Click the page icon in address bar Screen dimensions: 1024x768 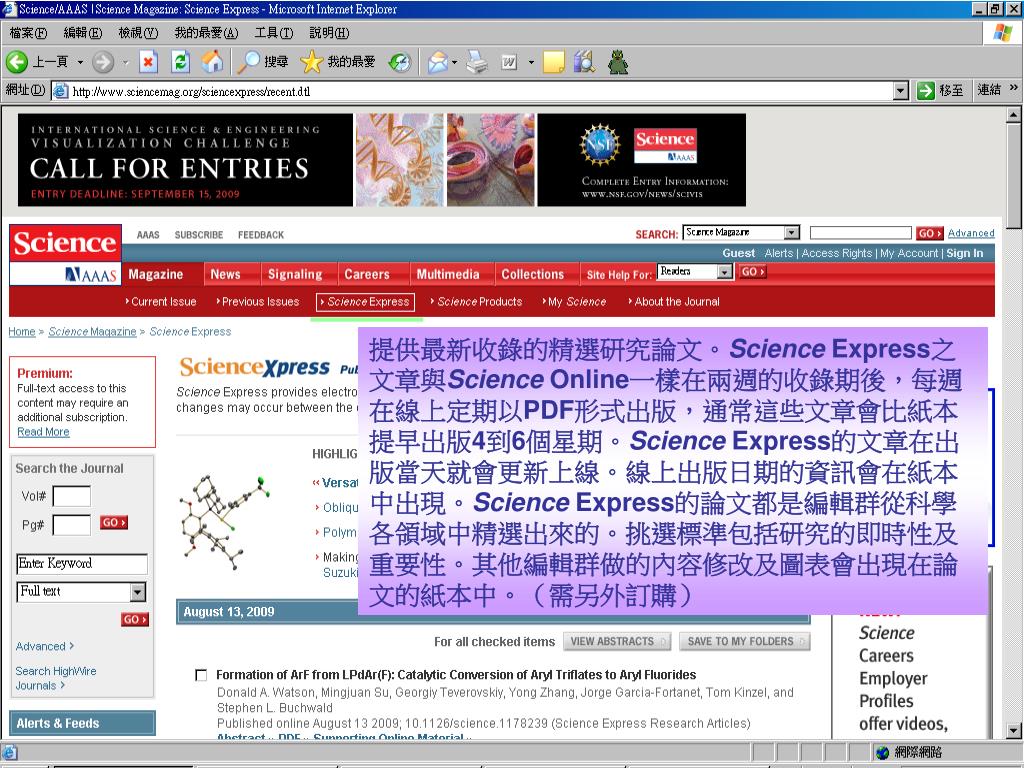coord(60,91)
